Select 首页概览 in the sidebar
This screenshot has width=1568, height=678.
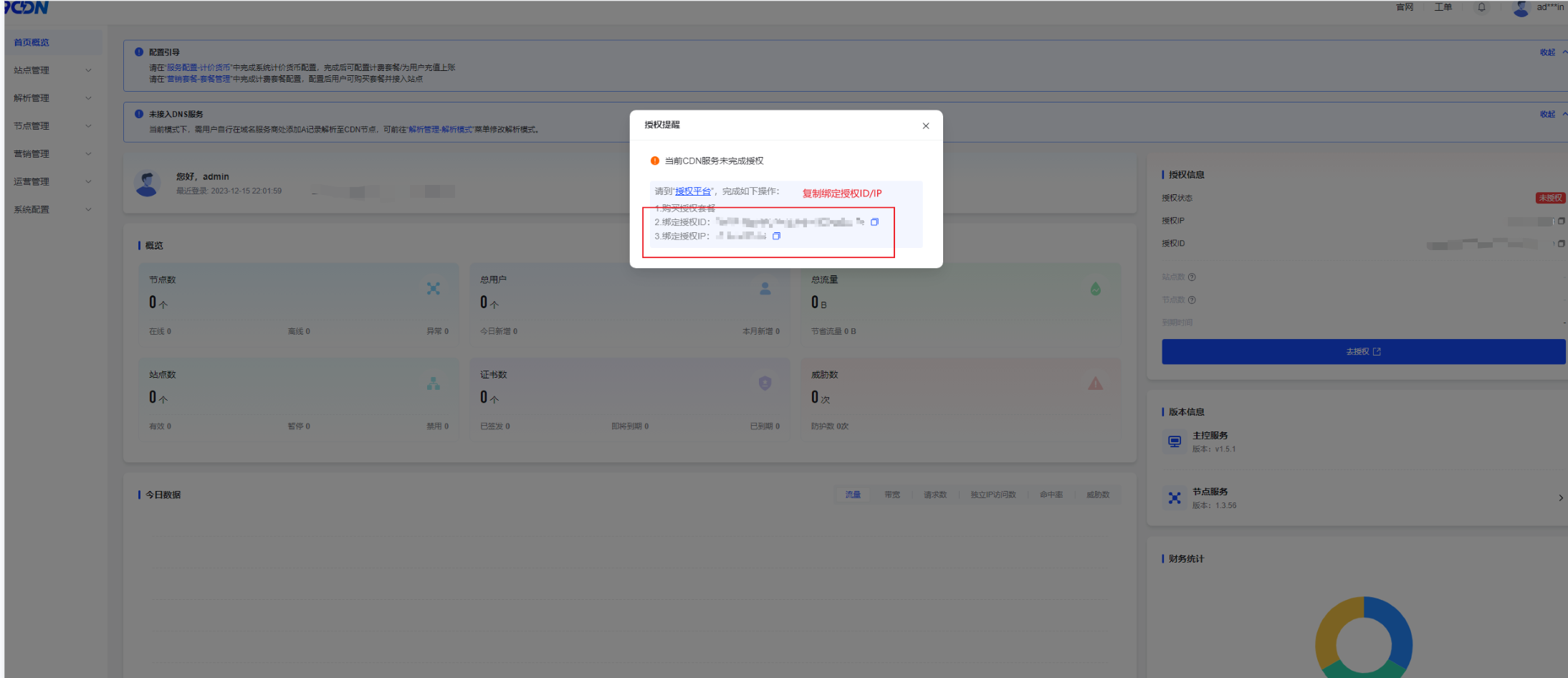[32, 42]
